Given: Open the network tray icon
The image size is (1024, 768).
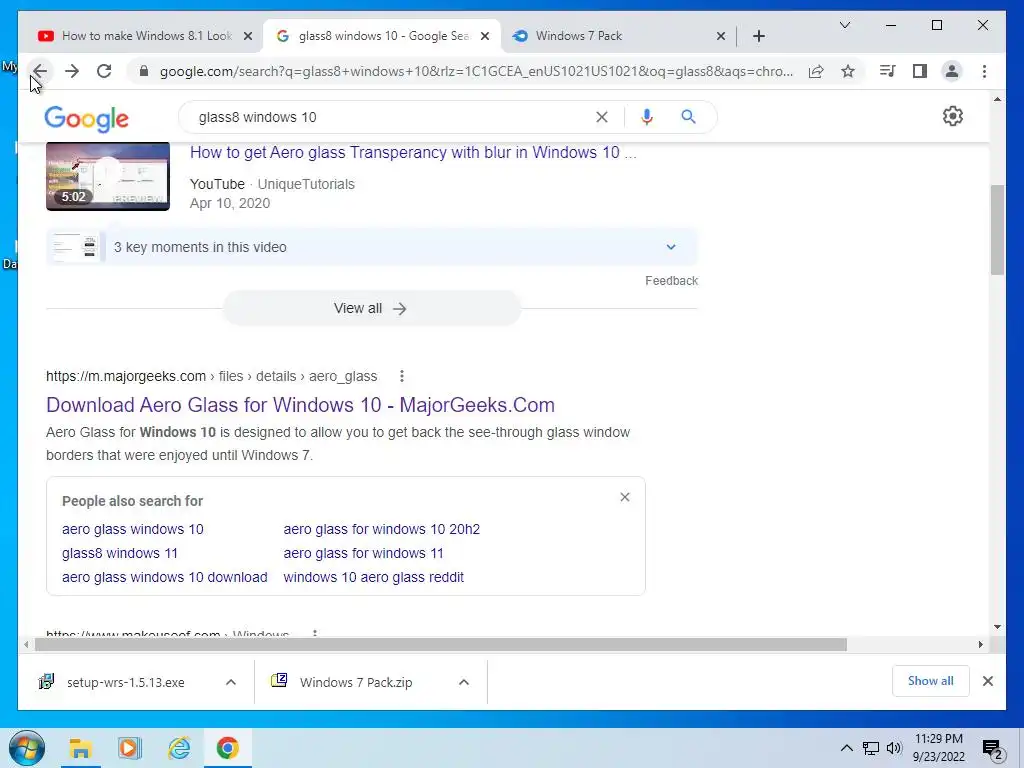Looking at the screenshot, I should click(x=871, y=748).
